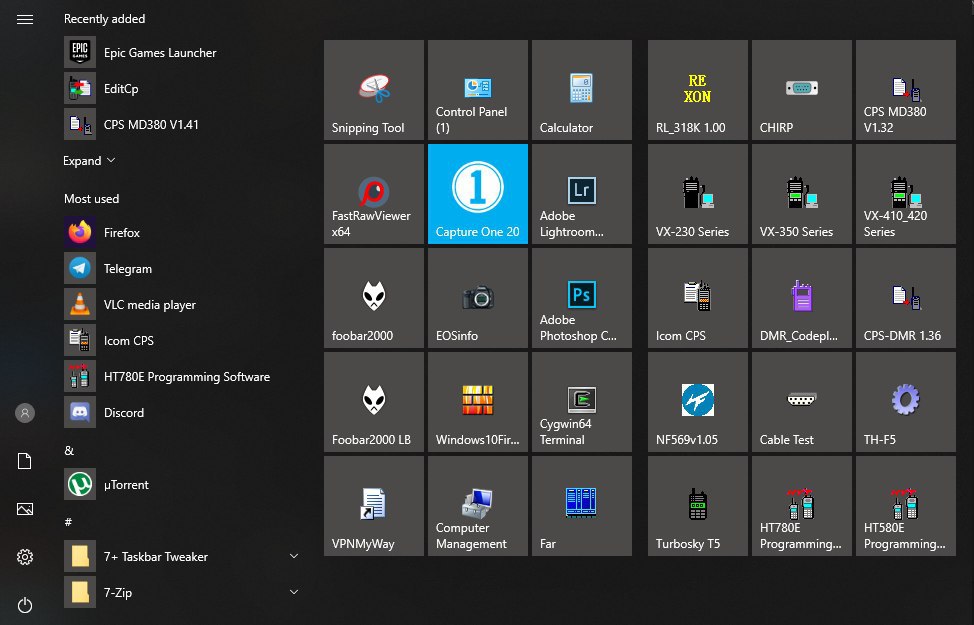
Task: Open the Icom CPS tile
Action: click(x=698, y=298)
